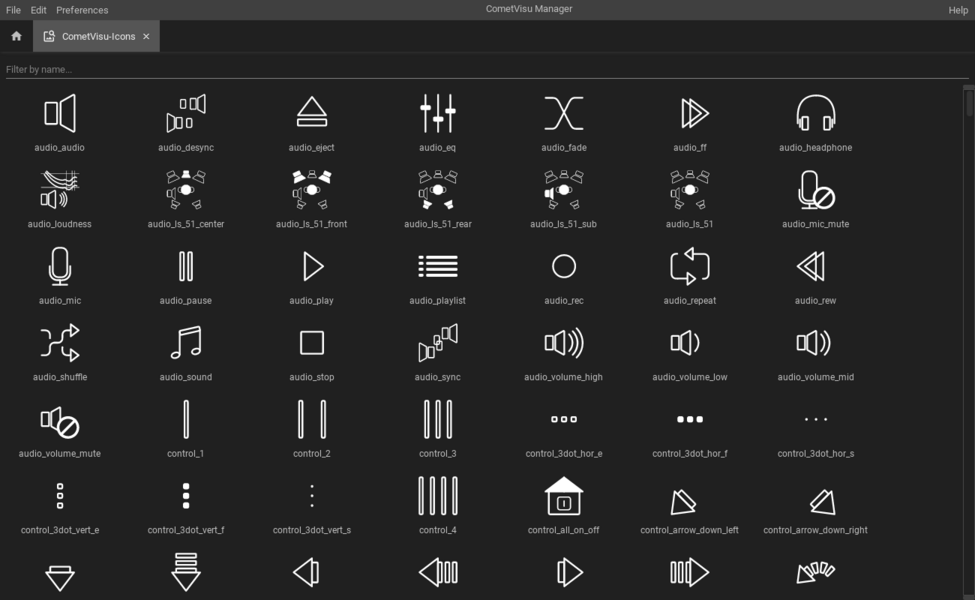Choose the audio_pause icon
The image size is (975, 600).
pos(186,266)
